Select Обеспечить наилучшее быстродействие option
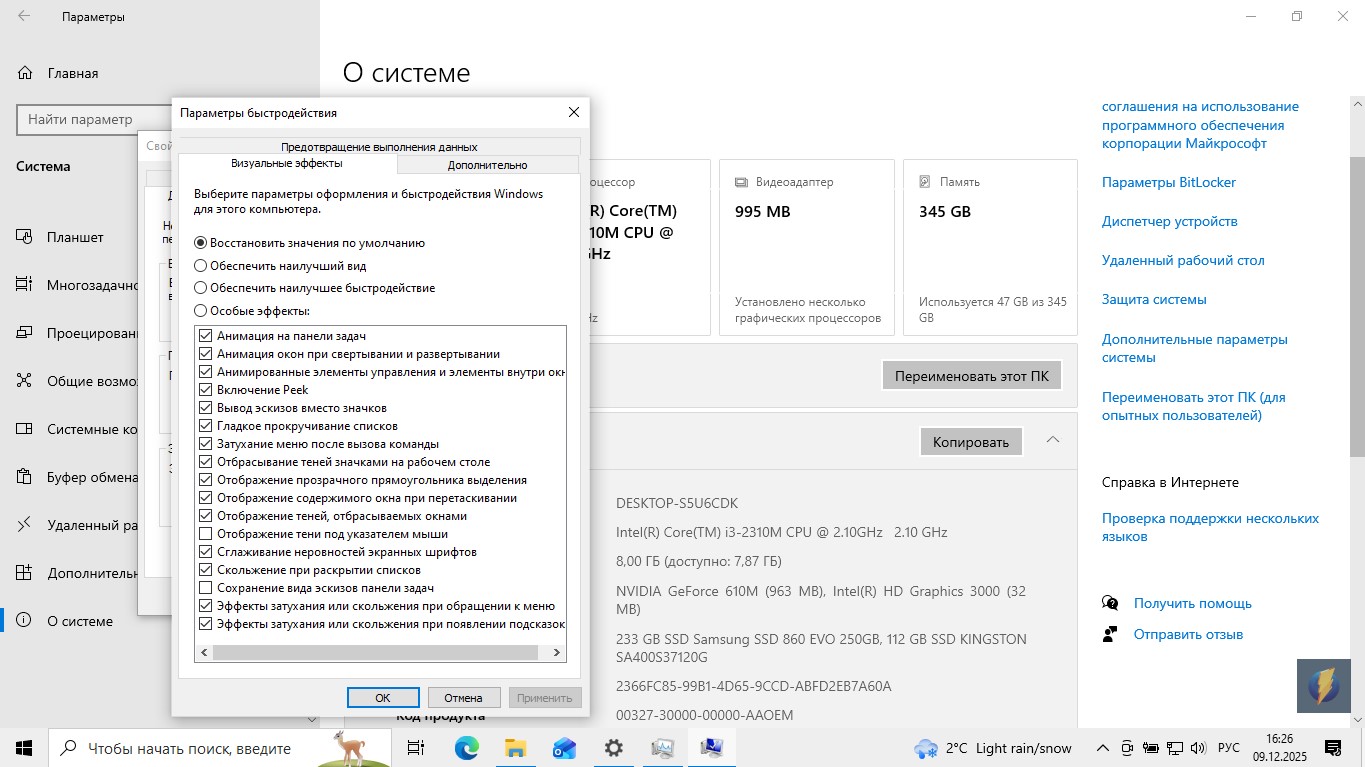Screen dimensions: 1365x767 tap(201, 288)
